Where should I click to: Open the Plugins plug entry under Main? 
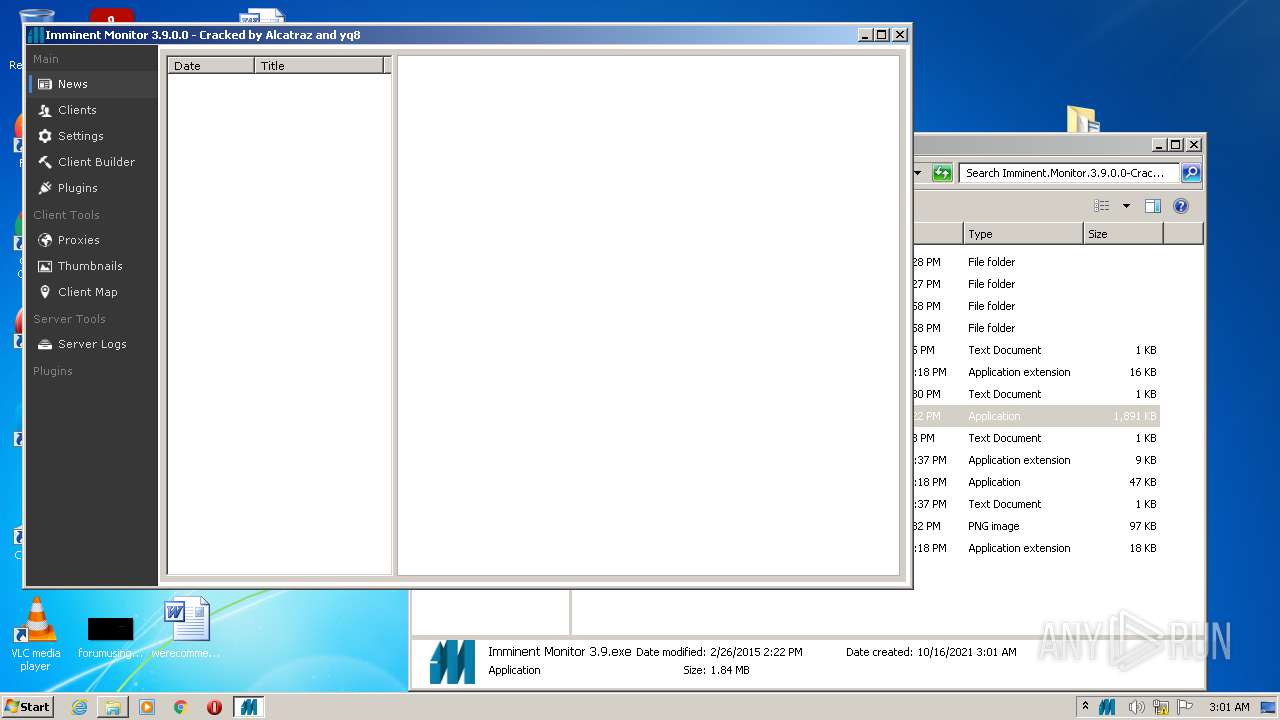(x=92, y=188)
